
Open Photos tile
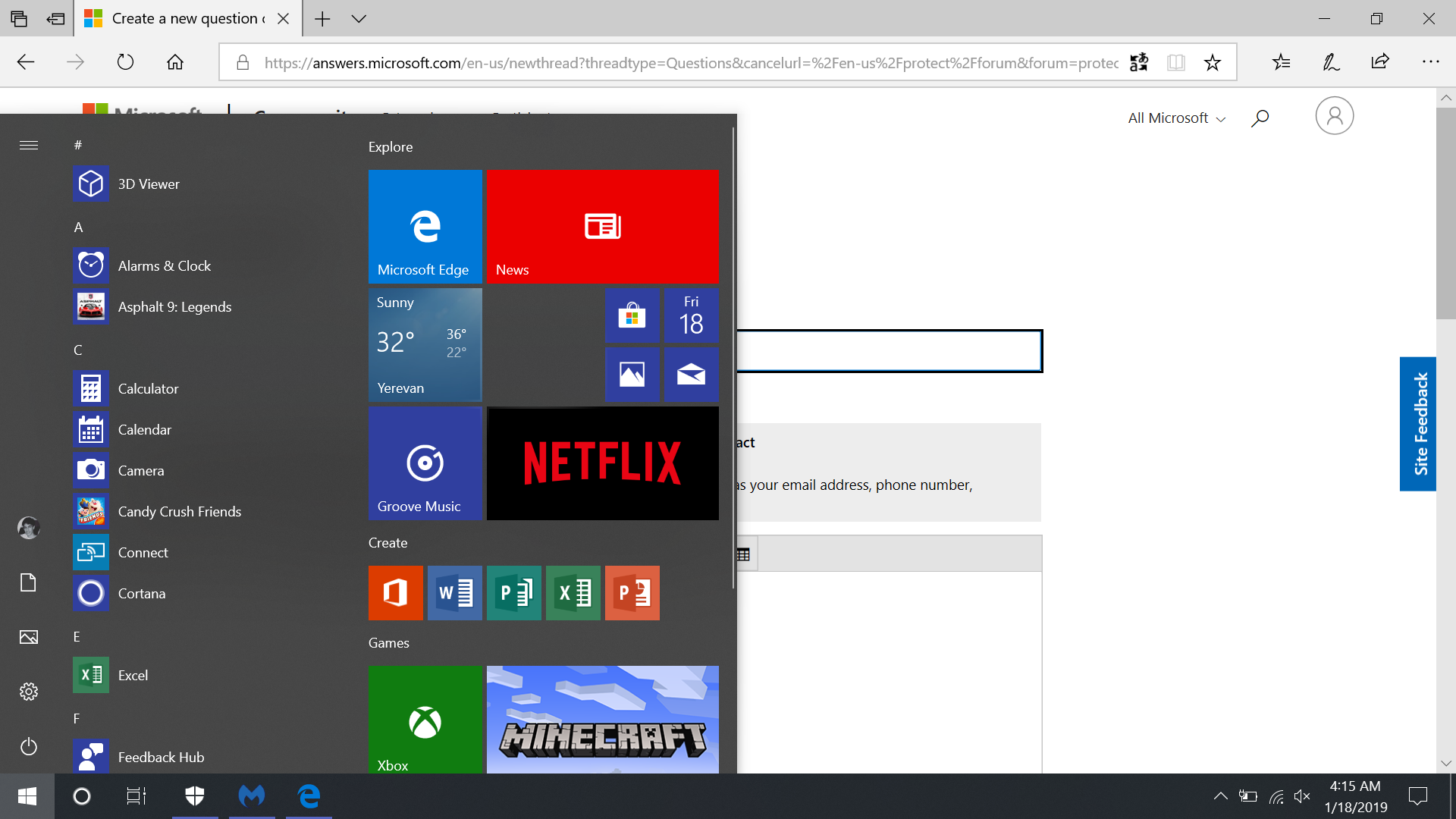point(632,375)
